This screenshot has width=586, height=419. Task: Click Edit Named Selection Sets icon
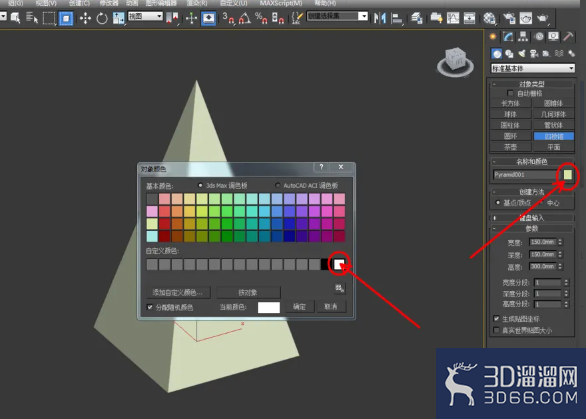[x=297, y=18]
